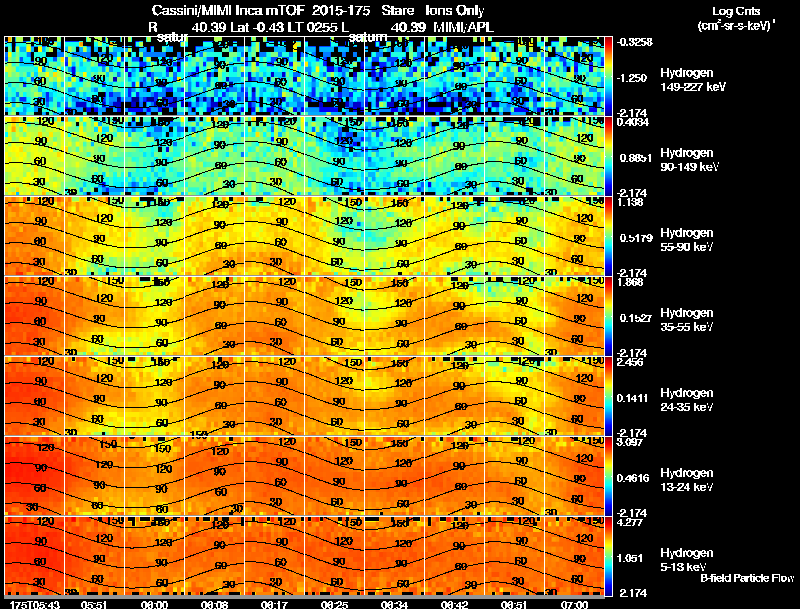This screenshot has width=800, height=609.
Task: Click the 0.4034 colorbar value
Action: tap(633, 122)
